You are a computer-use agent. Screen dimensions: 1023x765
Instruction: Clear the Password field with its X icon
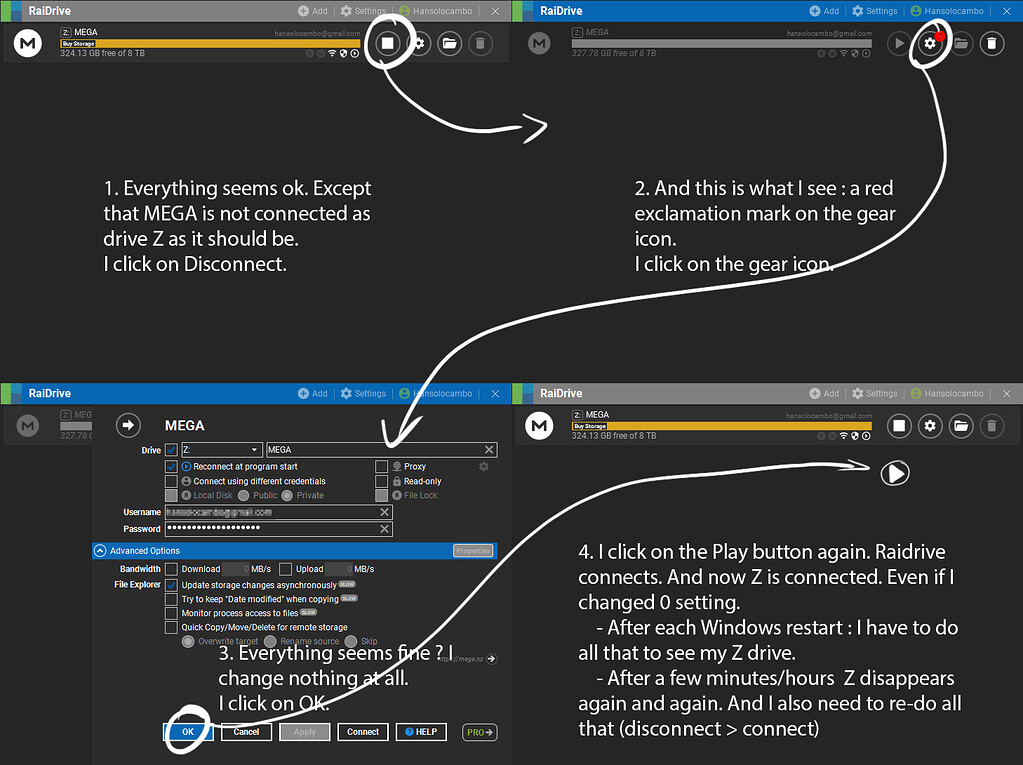coord(385,529)
